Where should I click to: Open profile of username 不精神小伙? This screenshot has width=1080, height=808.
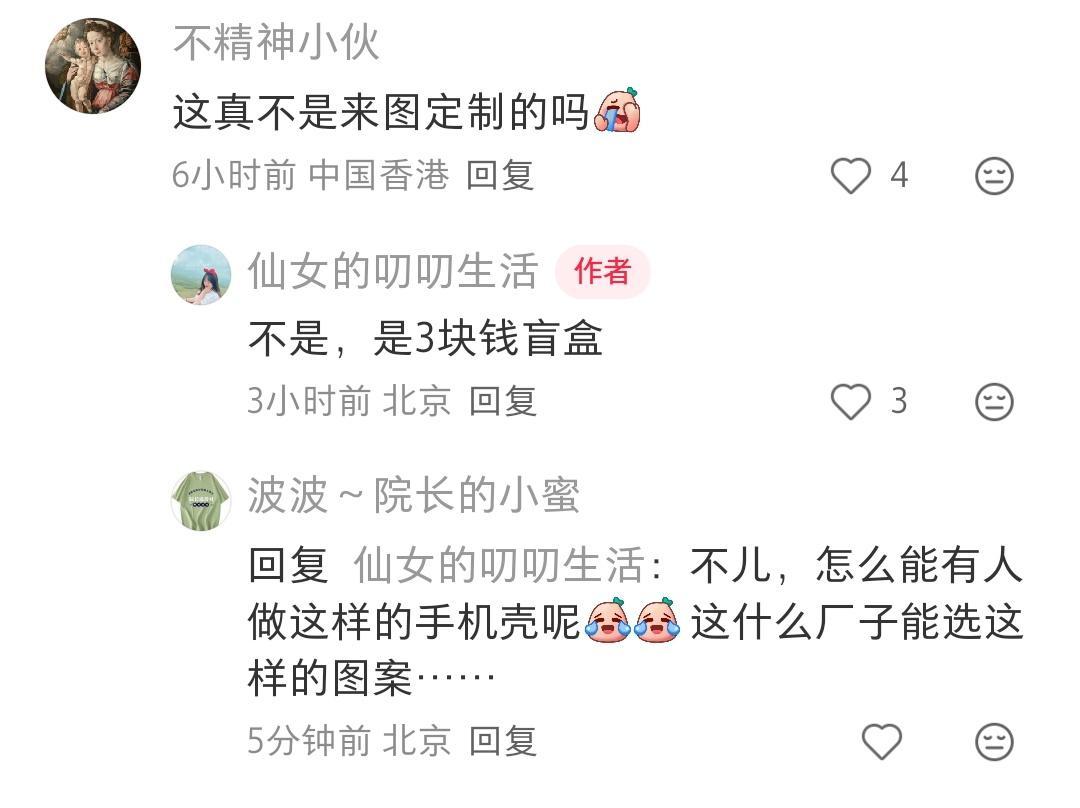pos(276,43)
